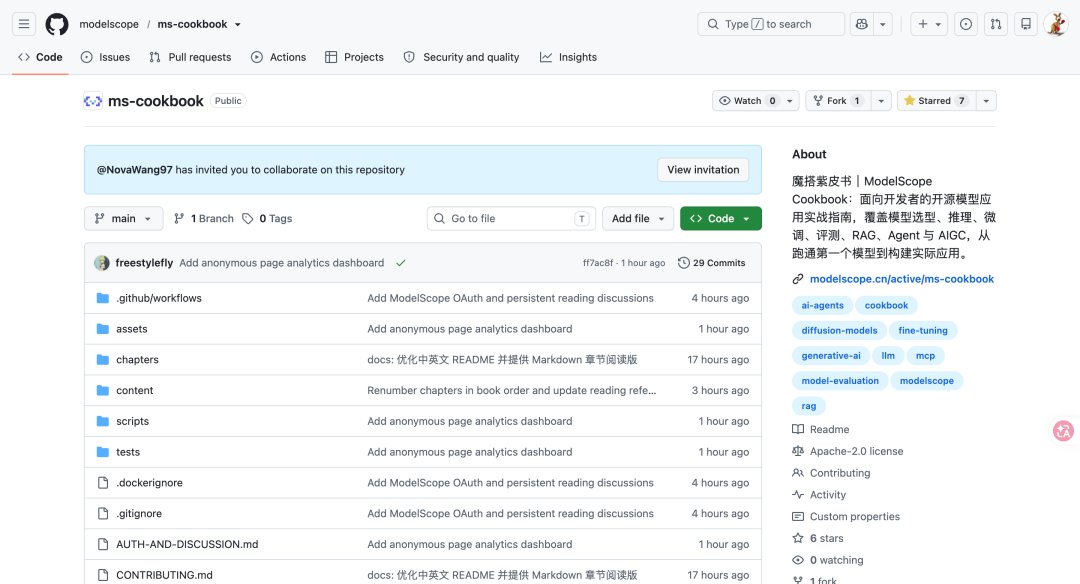Open the Security and quality tab

(x=461, y=57)
